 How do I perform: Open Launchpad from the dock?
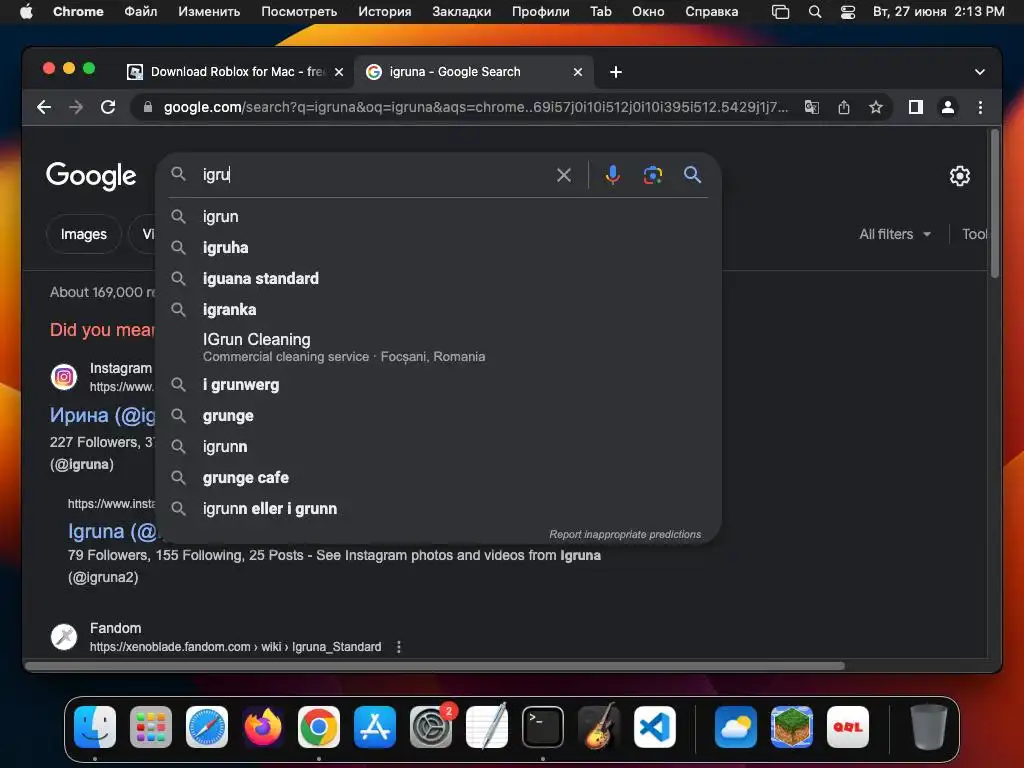(151, 727)
